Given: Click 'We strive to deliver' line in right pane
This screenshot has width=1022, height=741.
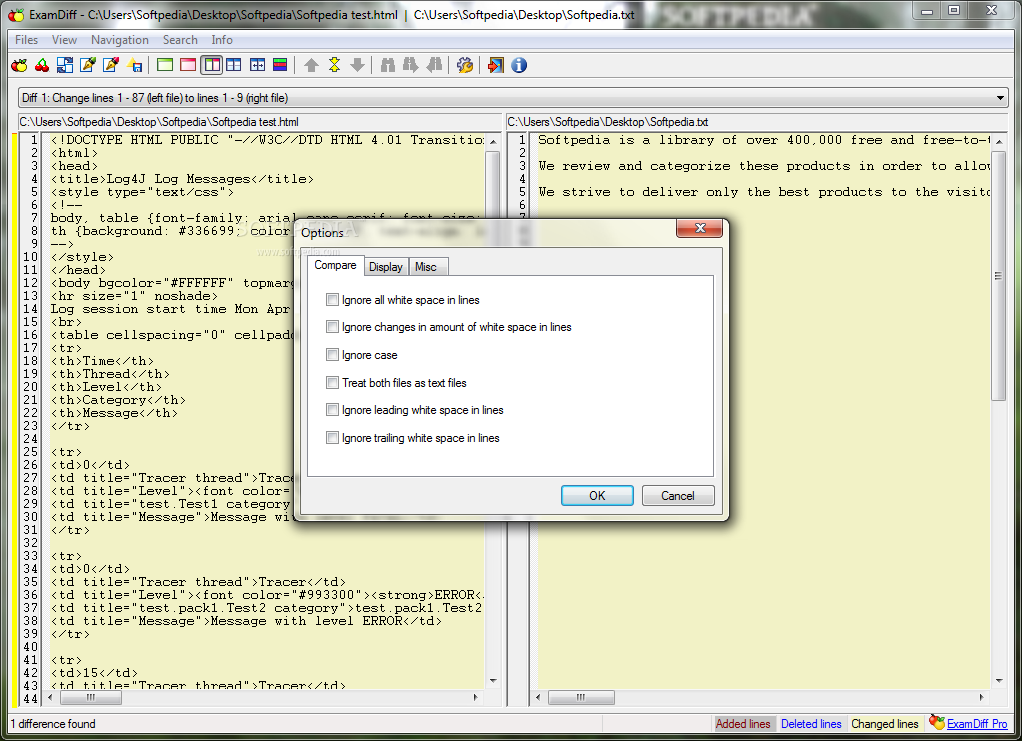Looking at the screenshot, I should point(764,192).
